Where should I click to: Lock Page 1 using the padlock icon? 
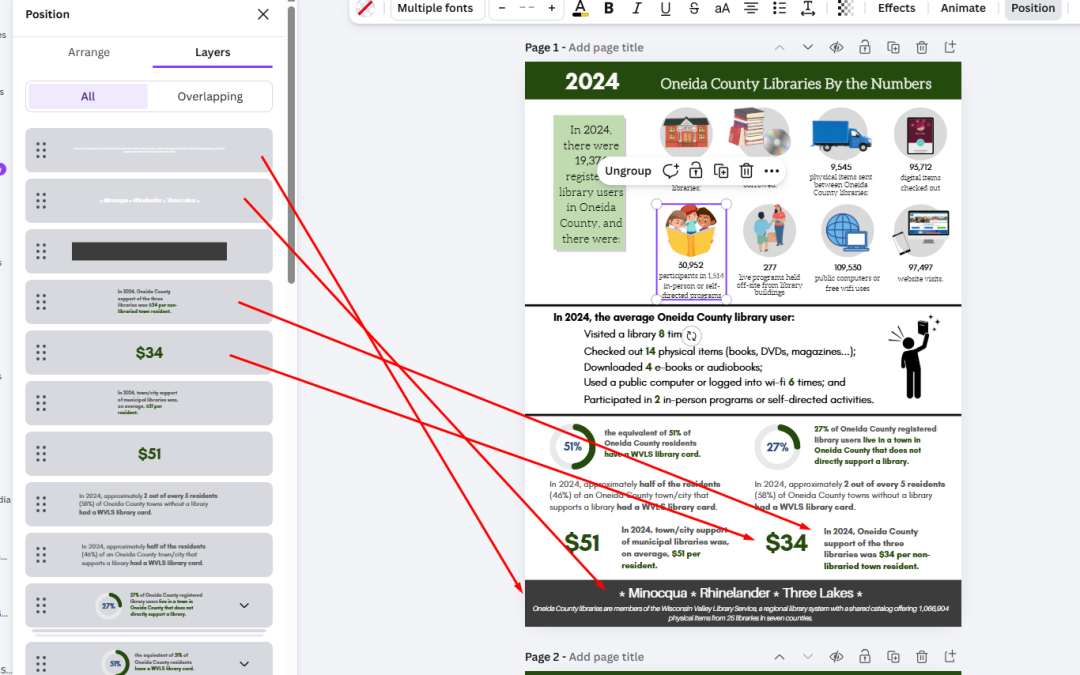[864, 46]
